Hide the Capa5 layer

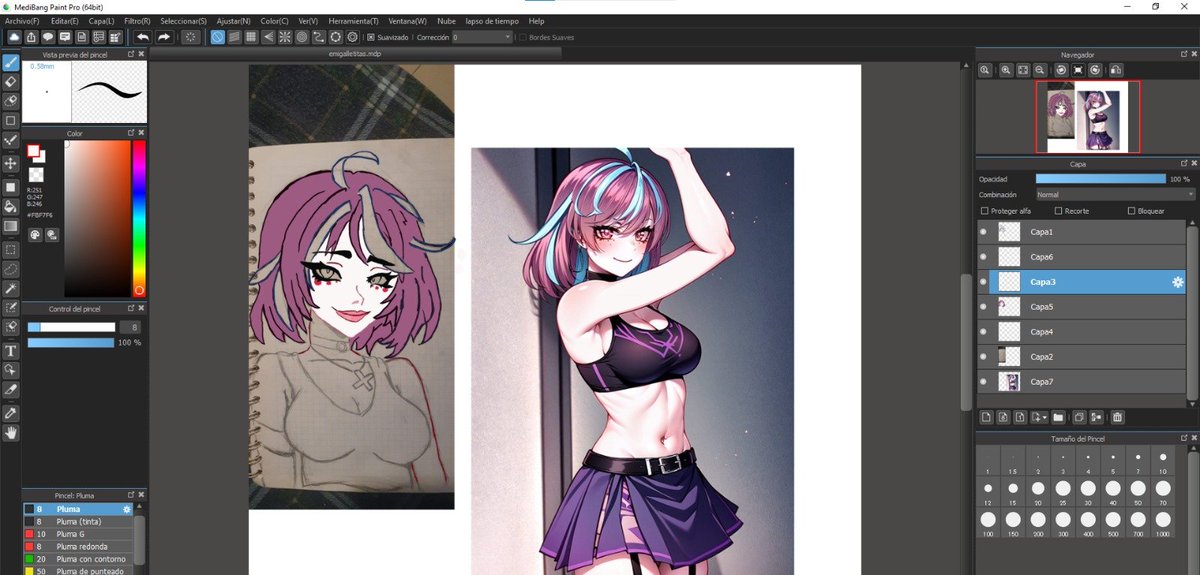coord(983,307)
